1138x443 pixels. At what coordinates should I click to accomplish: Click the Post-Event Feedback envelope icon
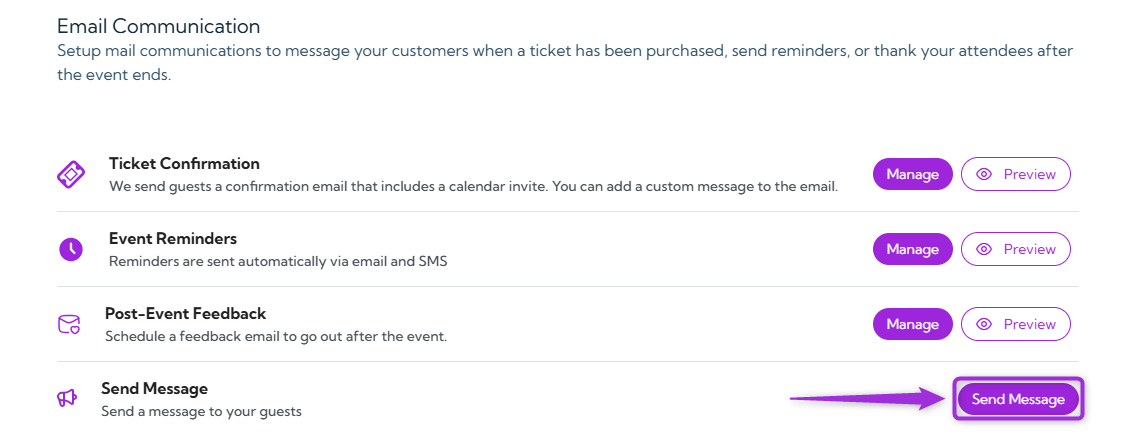(x=68, y=324)
